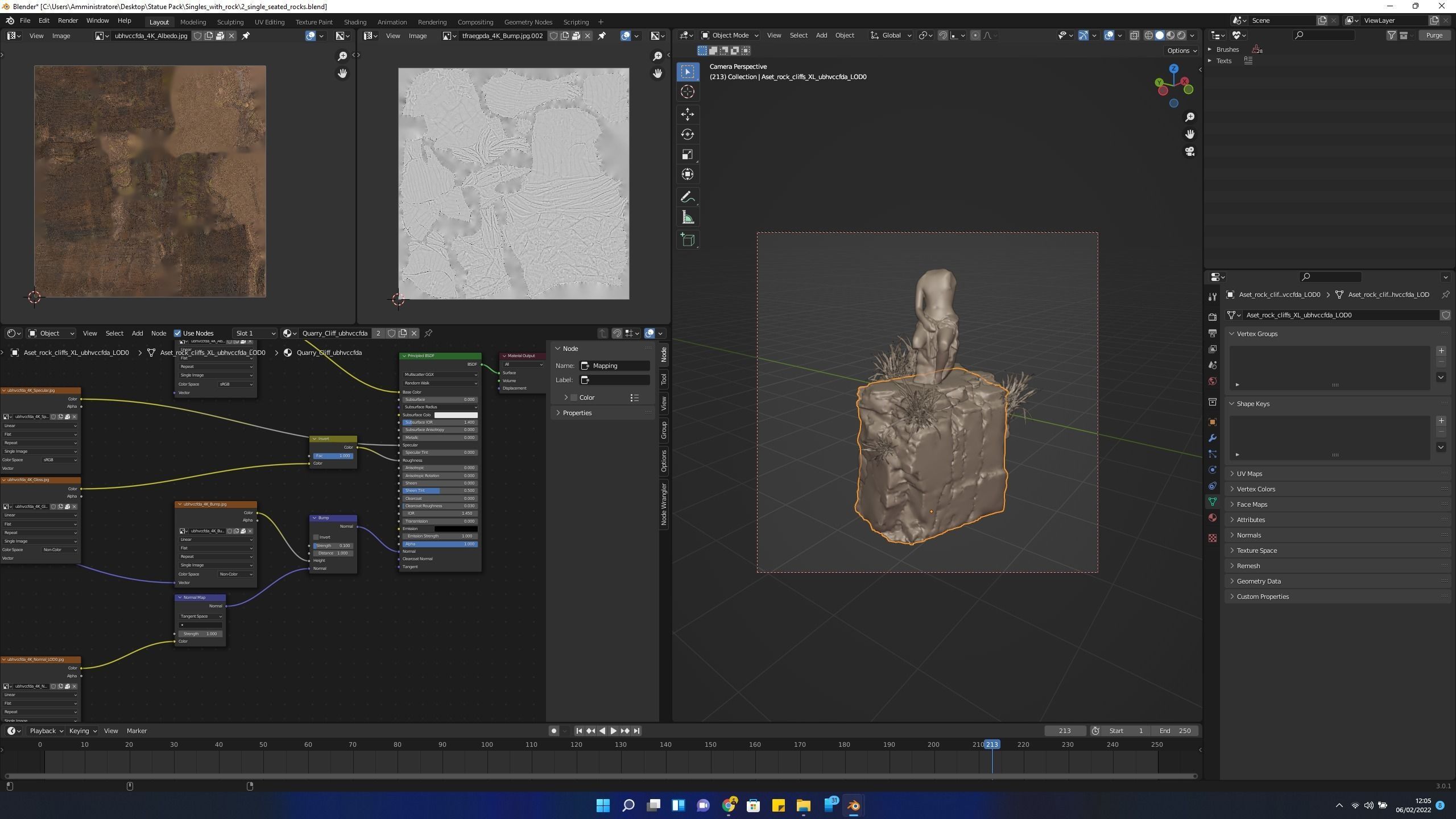Enable the Color checkbox in Node panel

point(574,398)
